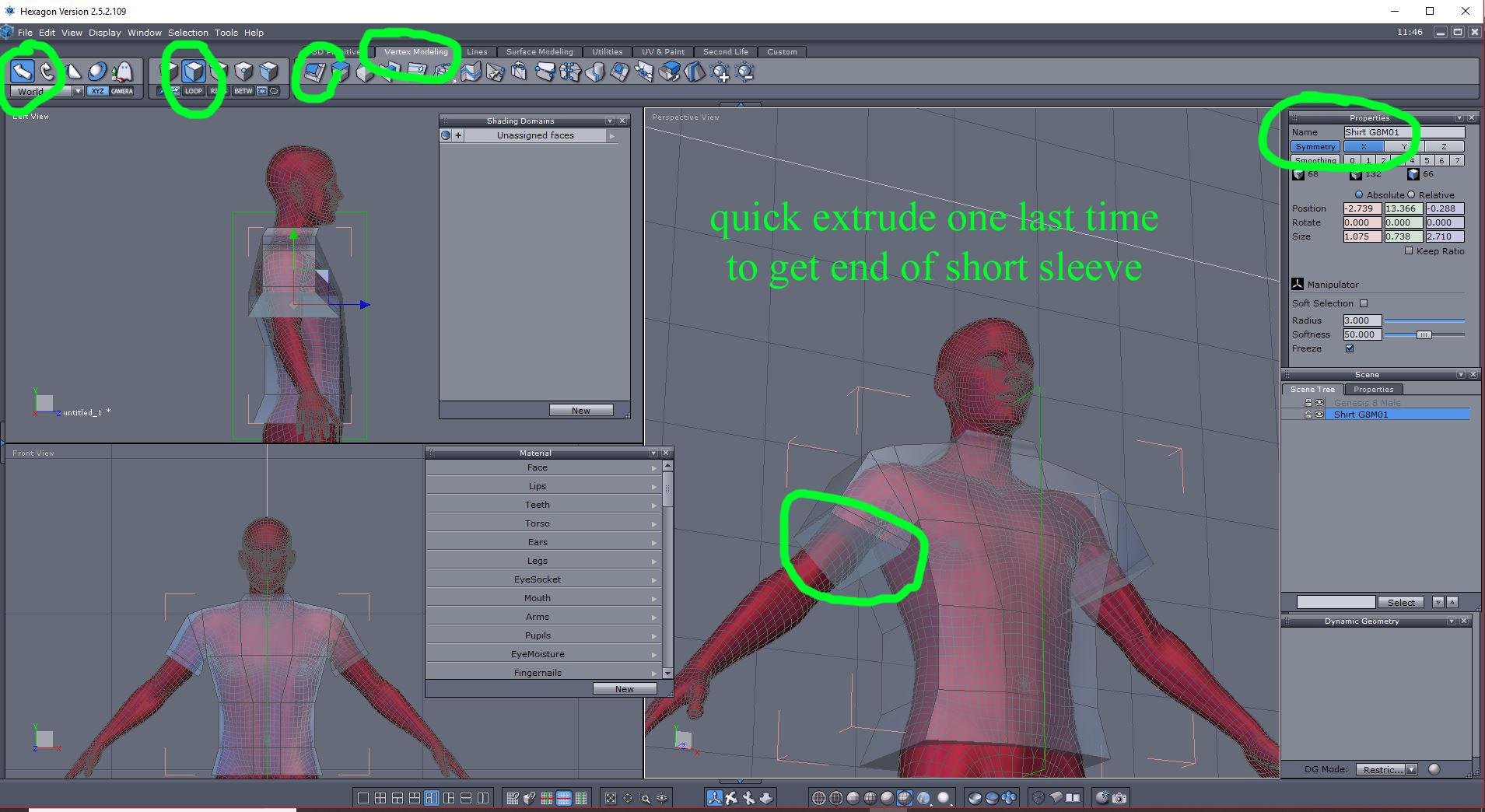The width and height of the screenshot is (1485, 812).
Task: Open the Properties panel options arrow
Action: (x=1459, y=118)
